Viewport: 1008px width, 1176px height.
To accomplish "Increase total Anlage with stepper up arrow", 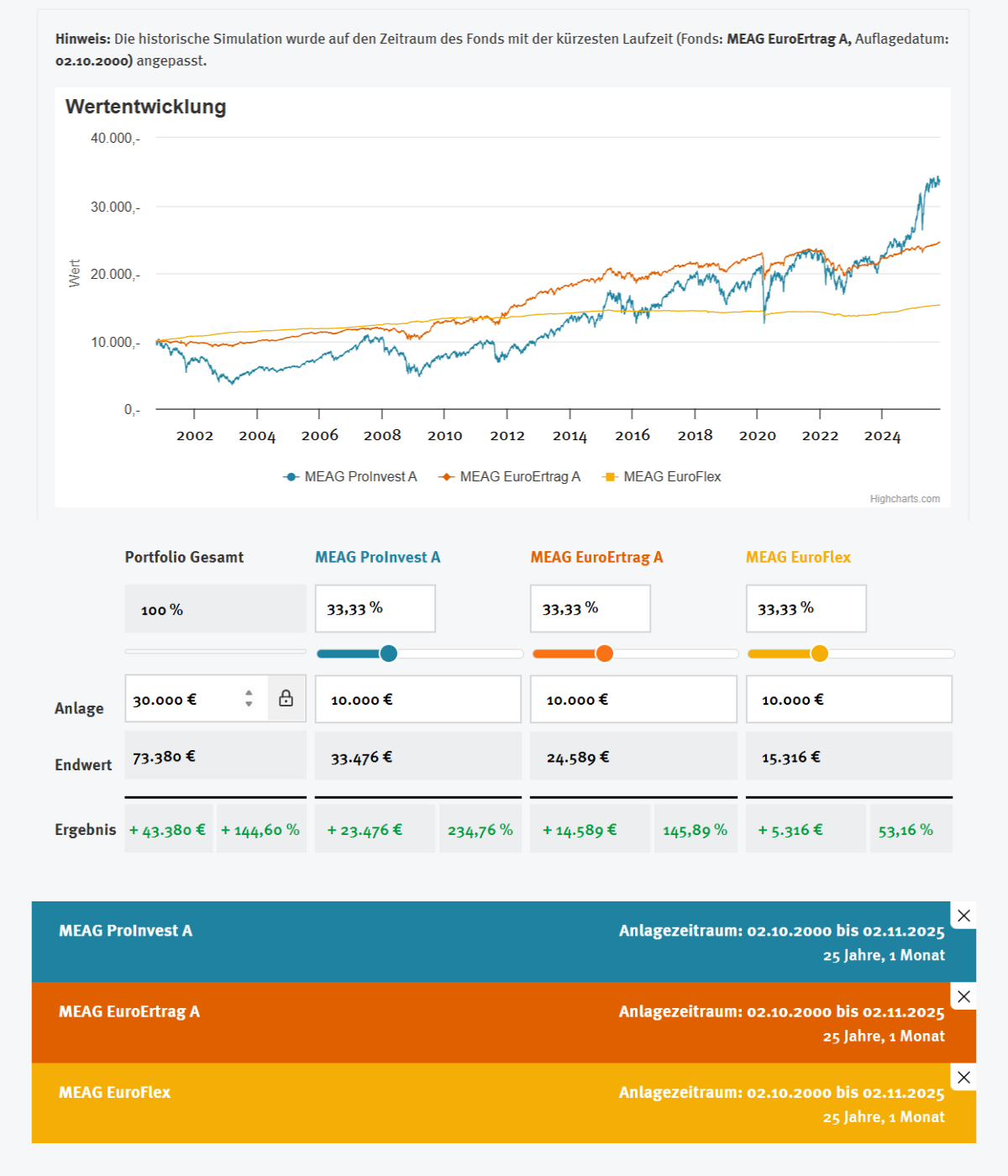I will pos(249,693).
